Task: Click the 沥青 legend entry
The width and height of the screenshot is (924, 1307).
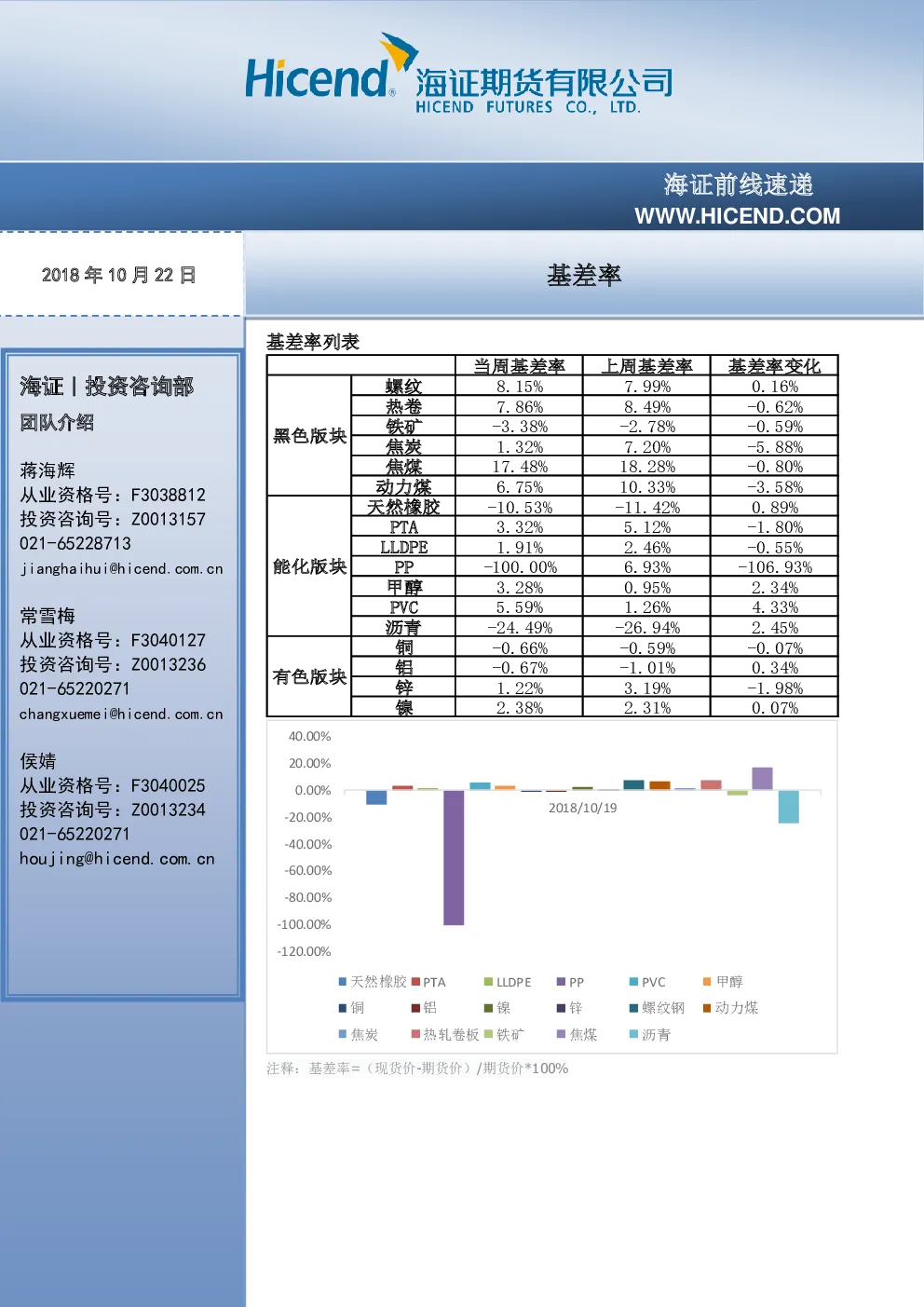Action: click(x=650, y=1035)
